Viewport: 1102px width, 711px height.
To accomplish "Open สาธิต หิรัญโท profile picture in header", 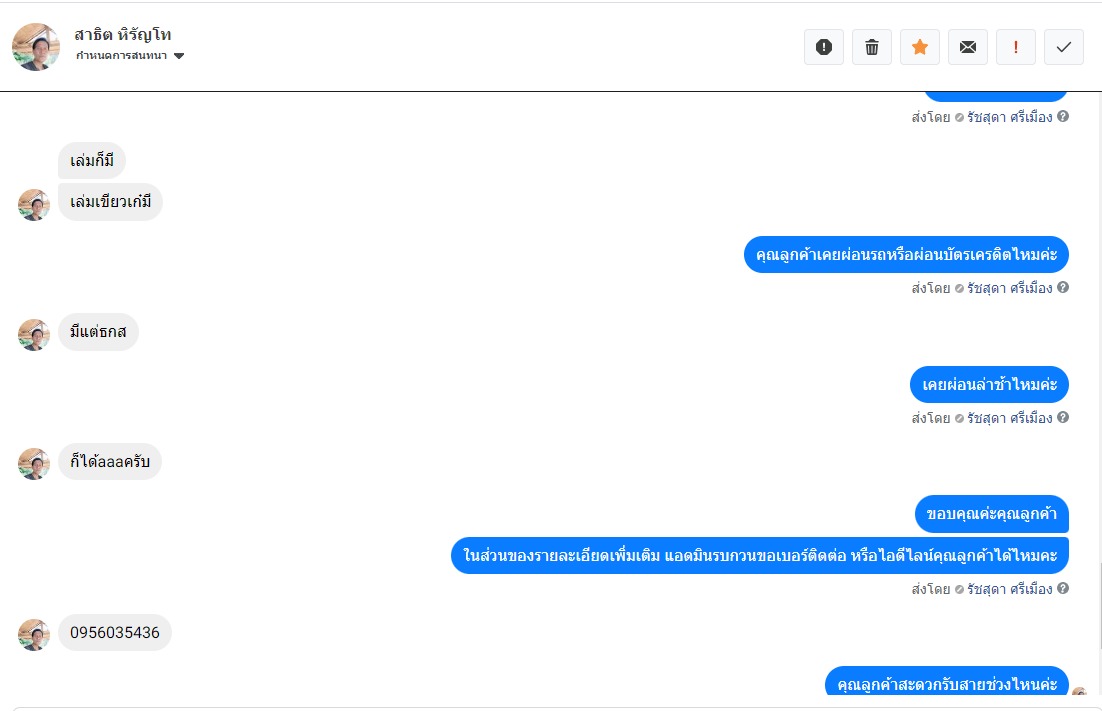I will (36, 47).
